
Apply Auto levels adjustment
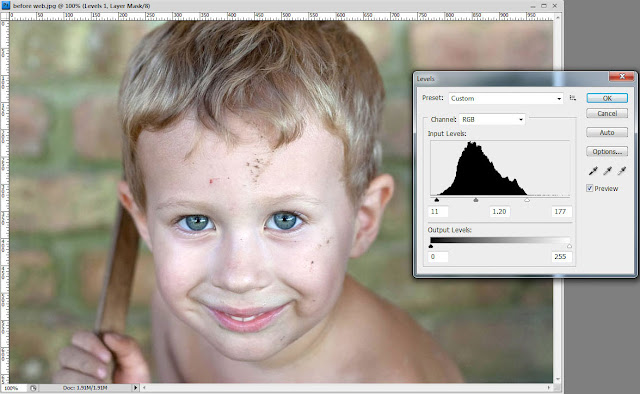point(607,132)
